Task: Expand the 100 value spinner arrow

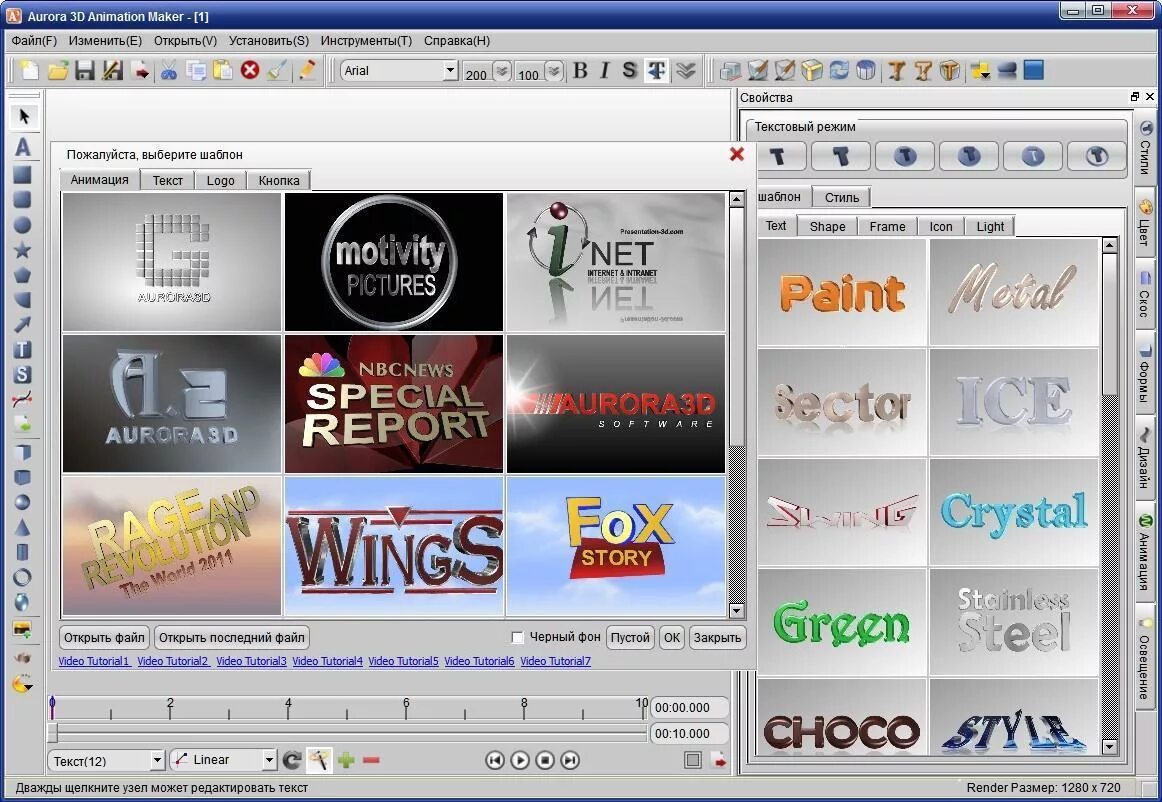Action: point(554,71)
